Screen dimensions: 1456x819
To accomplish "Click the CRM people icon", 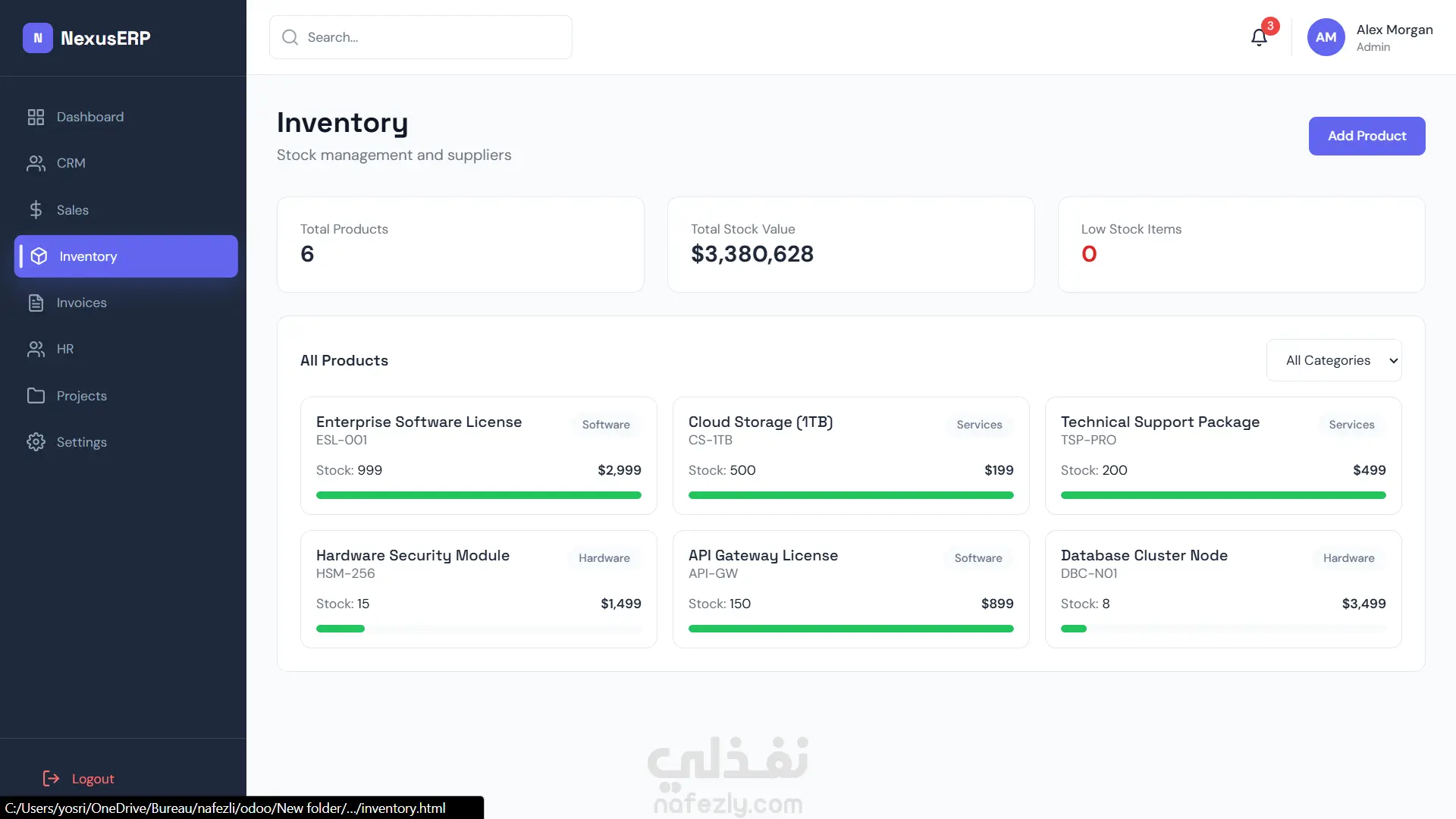I will point(36,163).
